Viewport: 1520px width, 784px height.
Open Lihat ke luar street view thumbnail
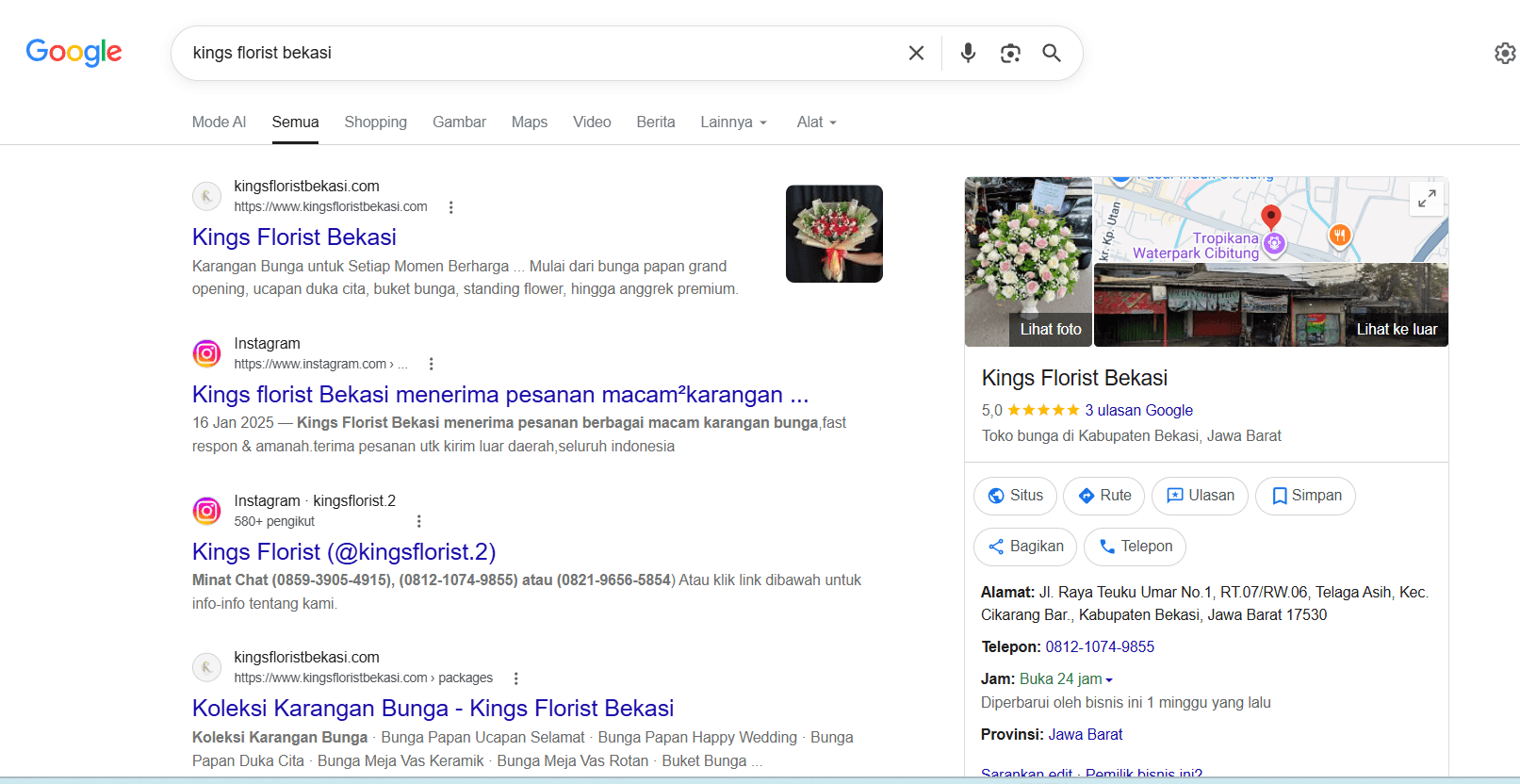[1271, 305]
